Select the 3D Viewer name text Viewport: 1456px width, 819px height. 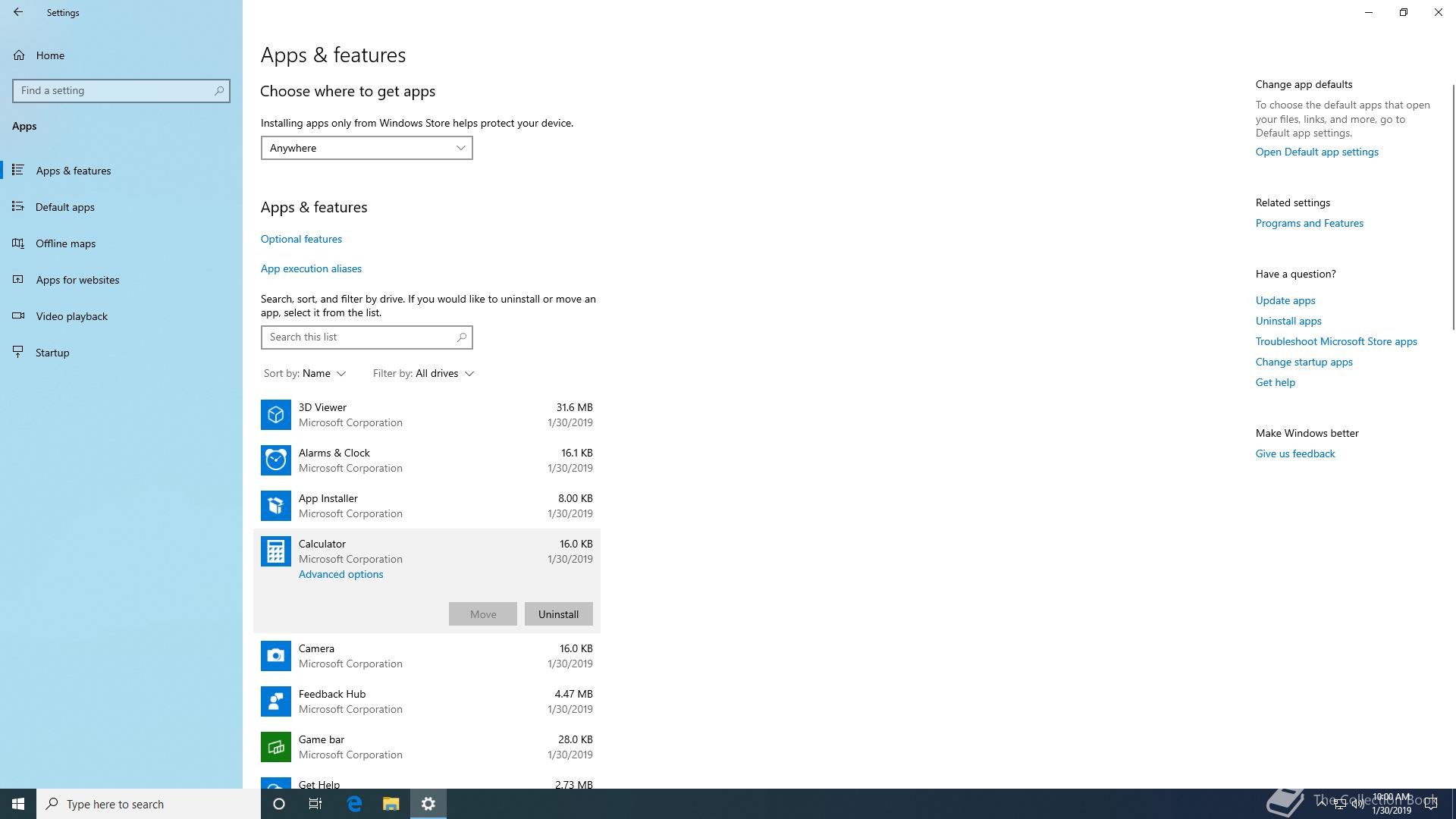pyautogui.click(x=322, y=407)
